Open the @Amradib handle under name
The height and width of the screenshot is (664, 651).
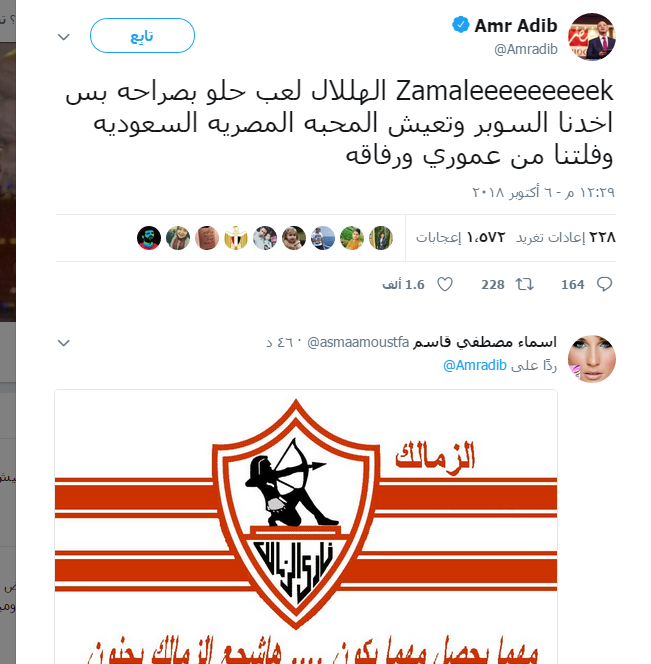[526, 49]
